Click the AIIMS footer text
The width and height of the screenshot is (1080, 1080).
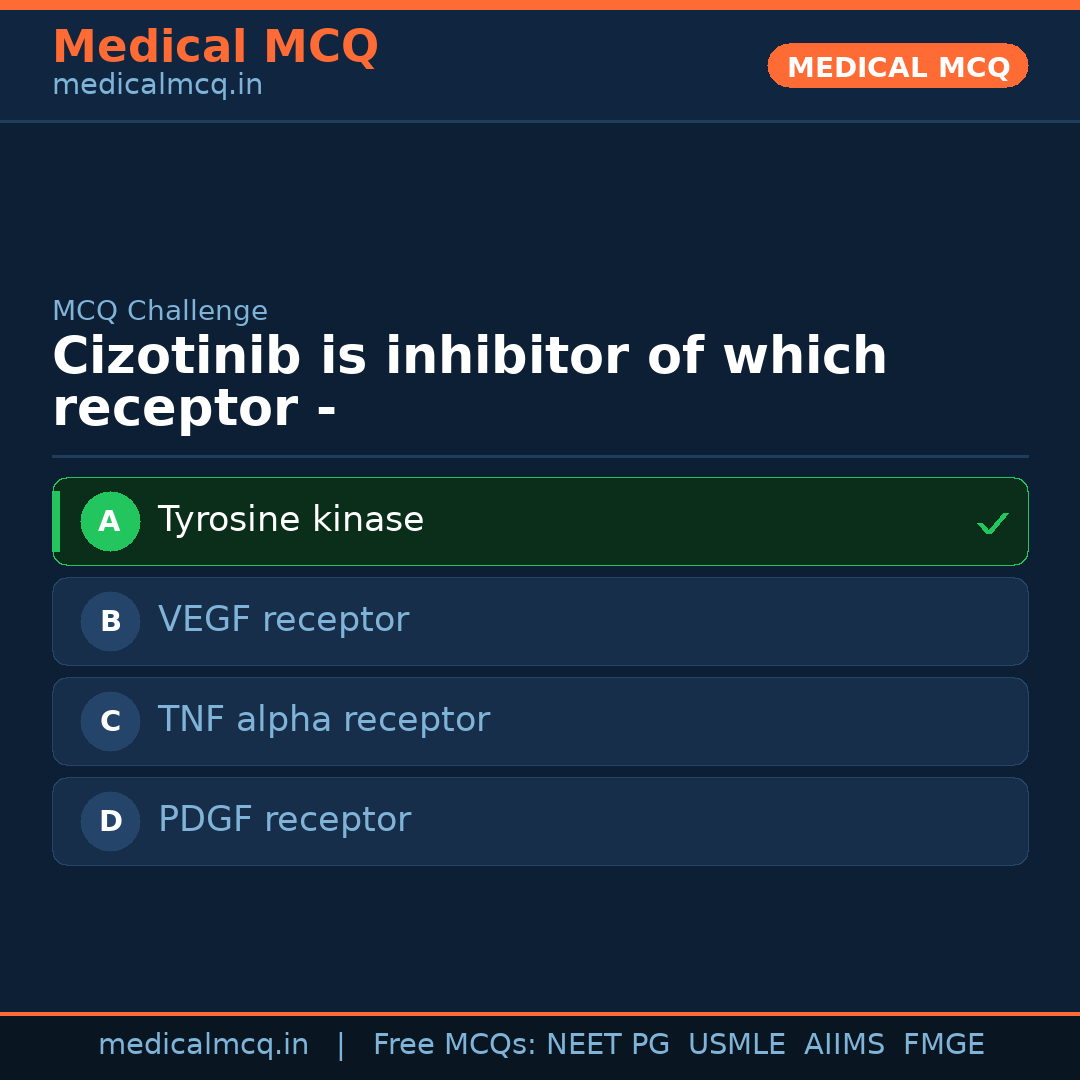844,1045
